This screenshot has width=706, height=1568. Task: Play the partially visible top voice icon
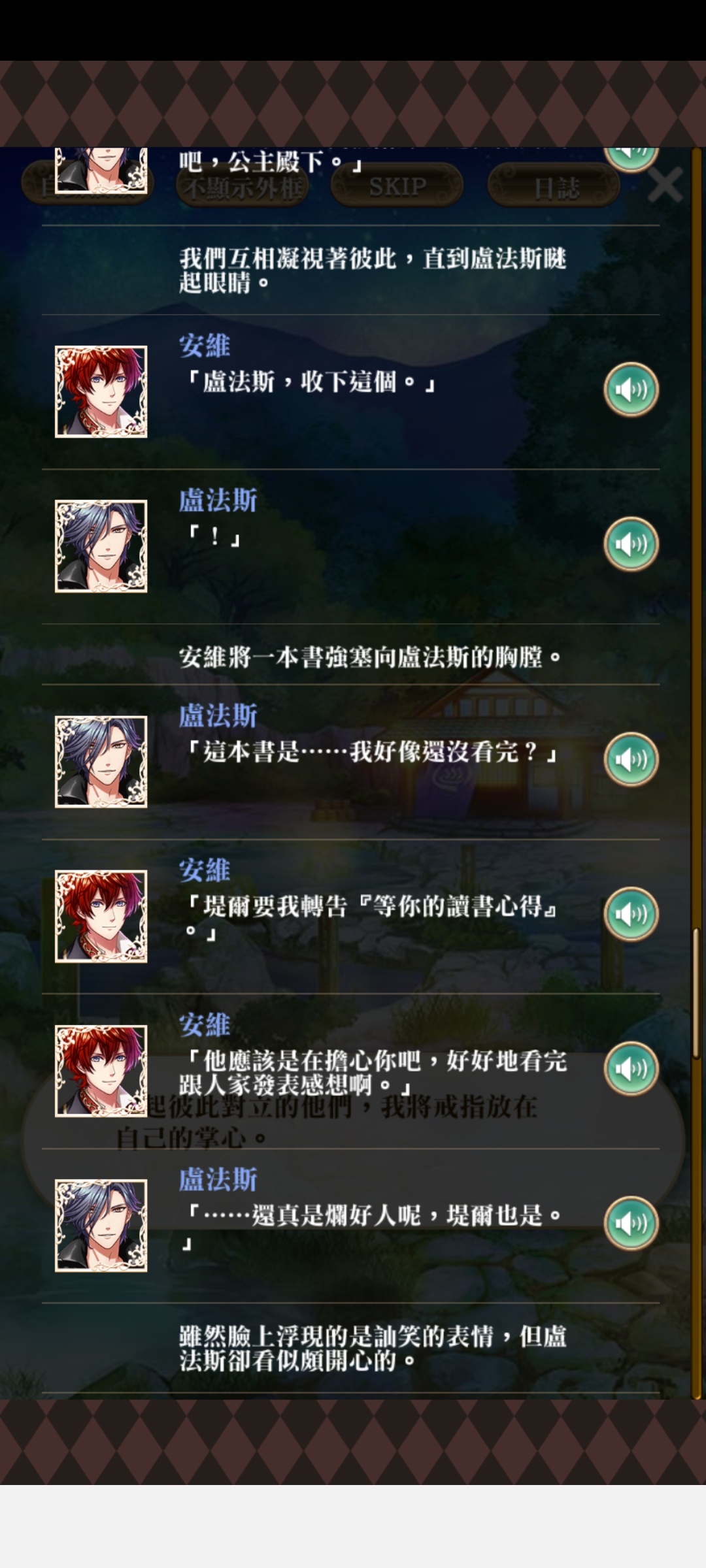(x=631, y=159)
